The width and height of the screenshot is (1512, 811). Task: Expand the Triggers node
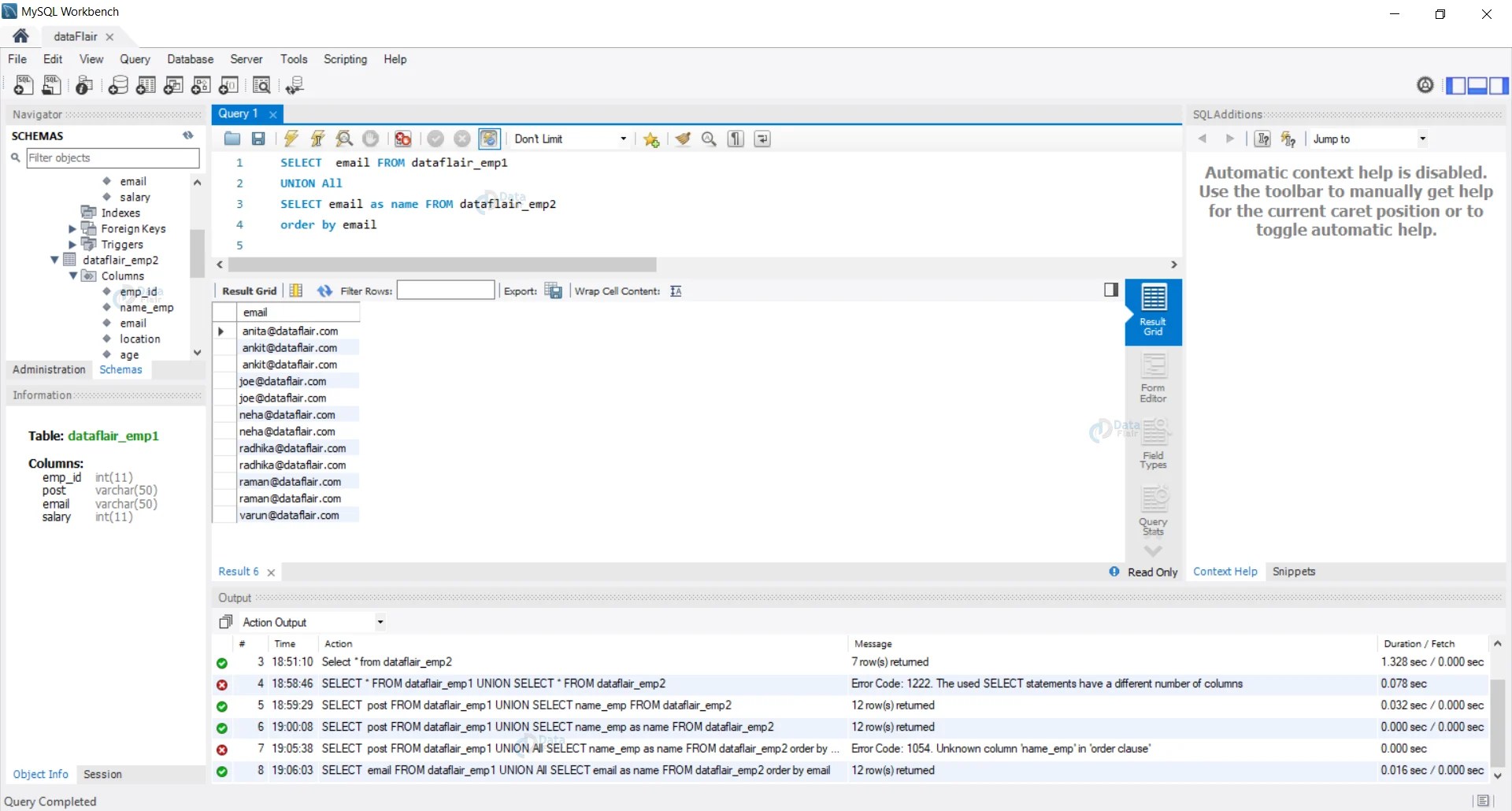pyautogui.click(x=72, y=245)
